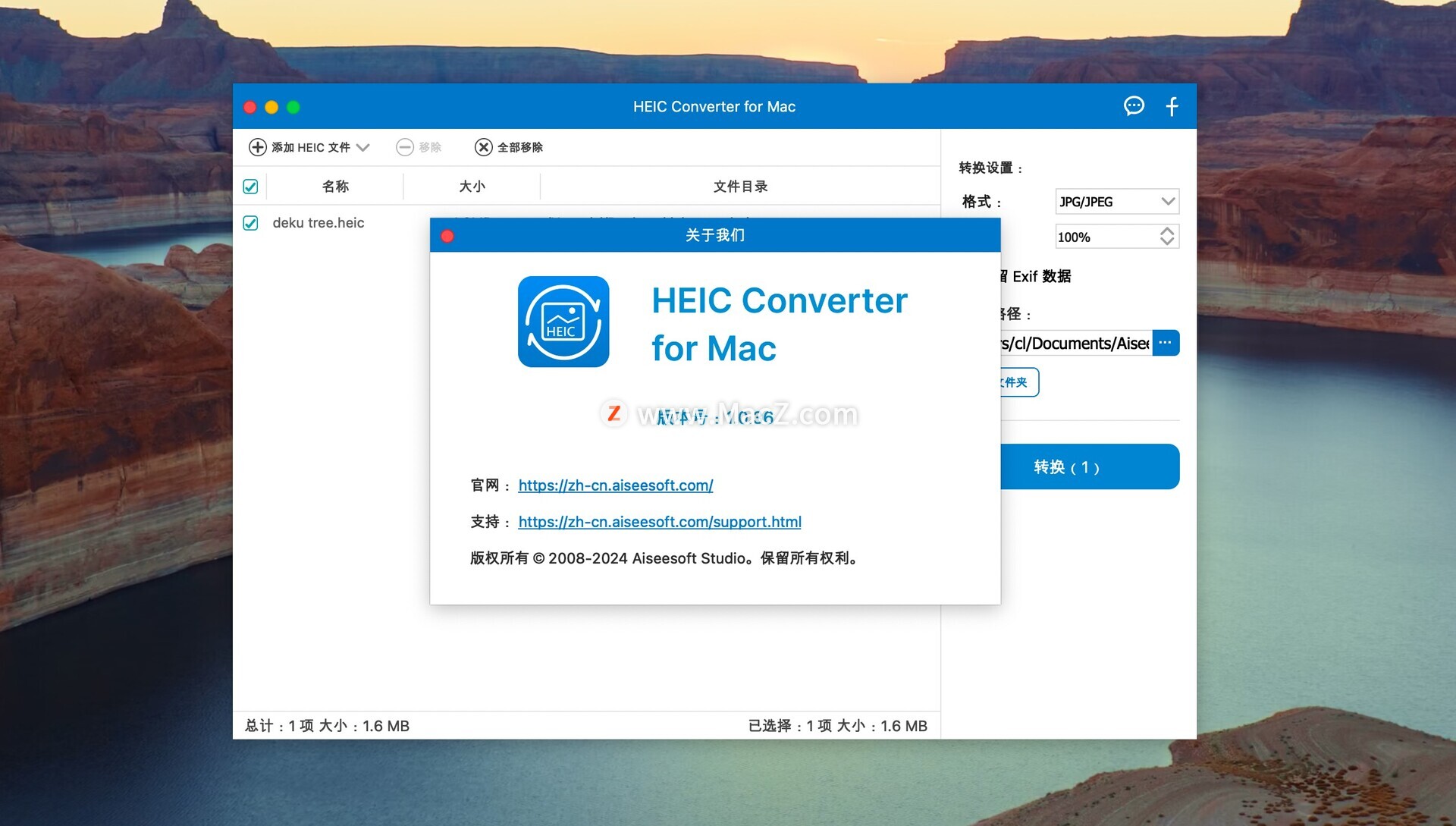
Task: Open the aiseesoft support.html link
Action: (660, 522)
